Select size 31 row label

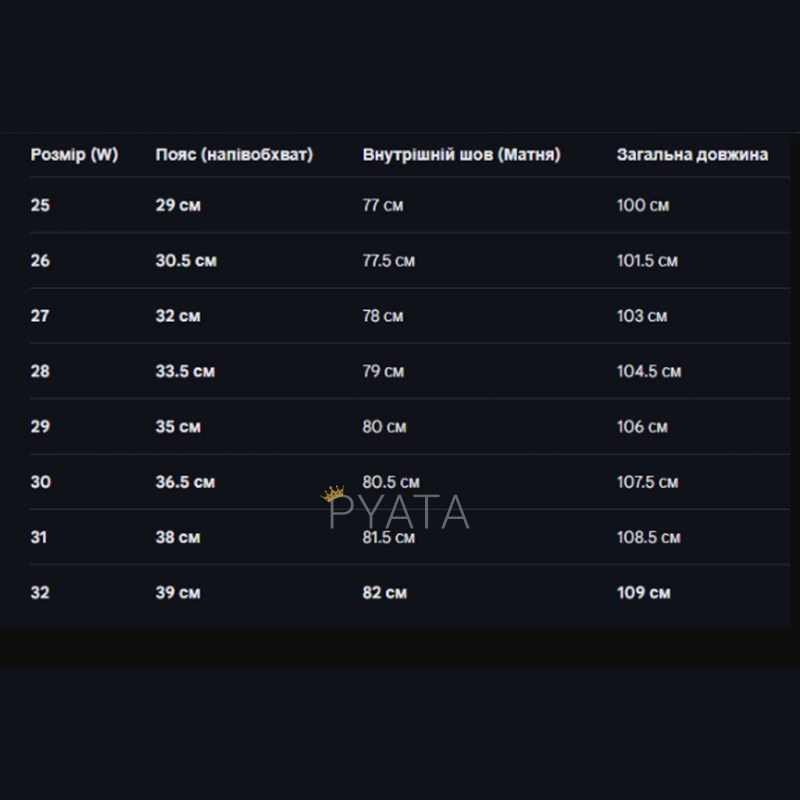point(40,537)
